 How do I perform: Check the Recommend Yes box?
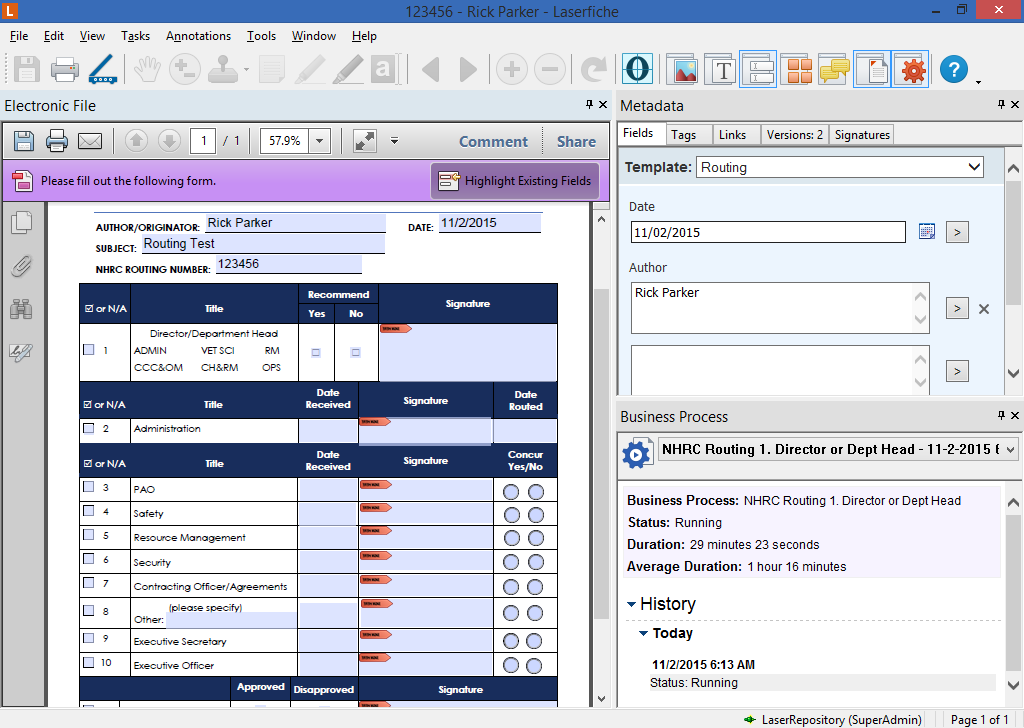(x=316, y=353)
